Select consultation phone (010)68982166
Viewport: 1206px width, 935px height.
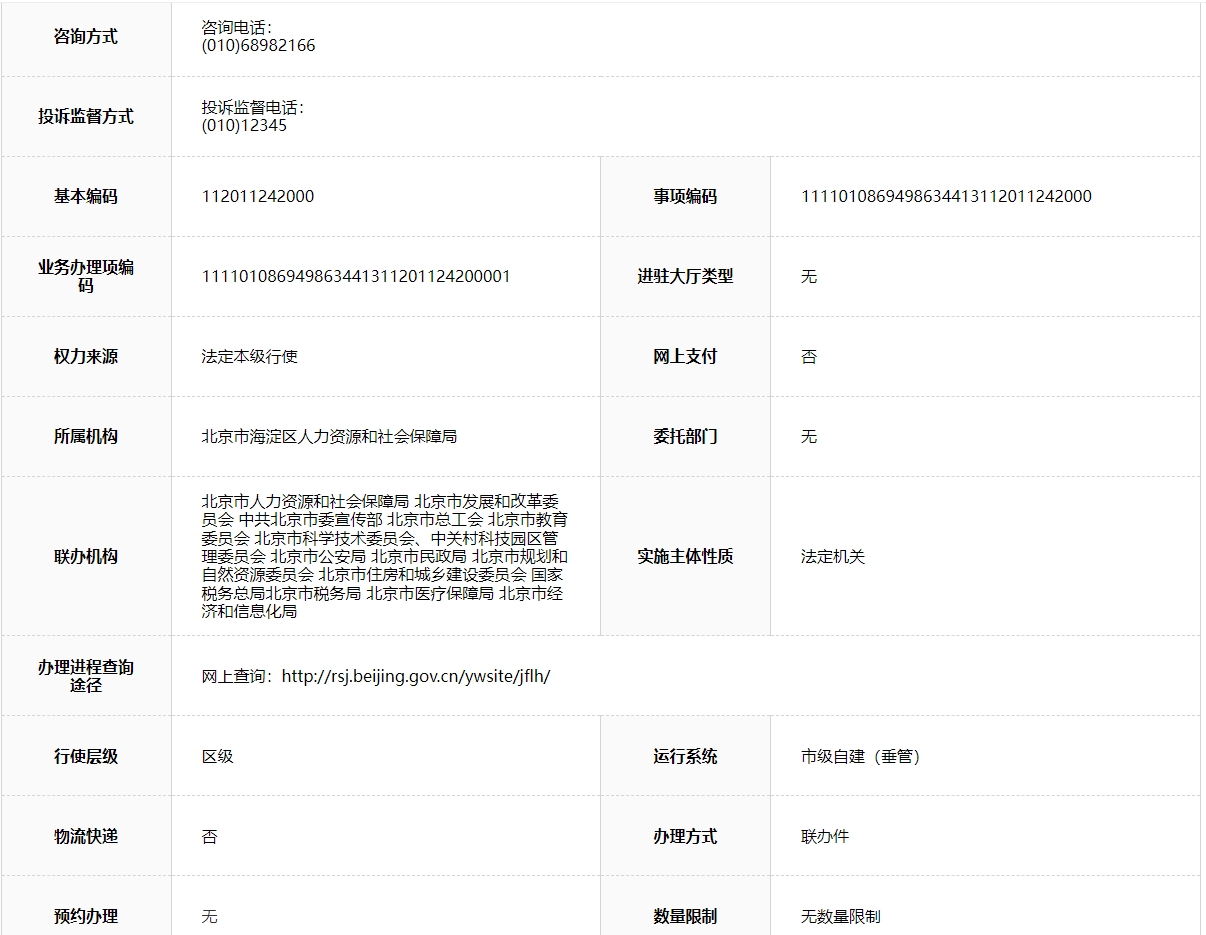point(258,46)
